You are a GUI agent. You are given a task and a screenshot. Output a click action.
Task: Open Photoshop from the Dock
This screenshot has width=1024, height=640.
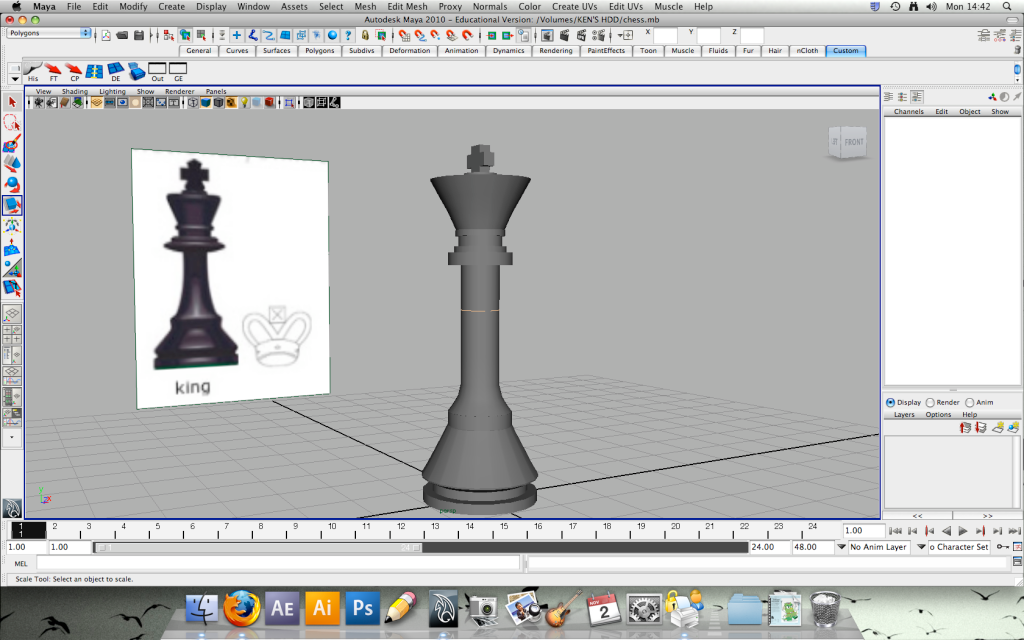tap(362, 607)
